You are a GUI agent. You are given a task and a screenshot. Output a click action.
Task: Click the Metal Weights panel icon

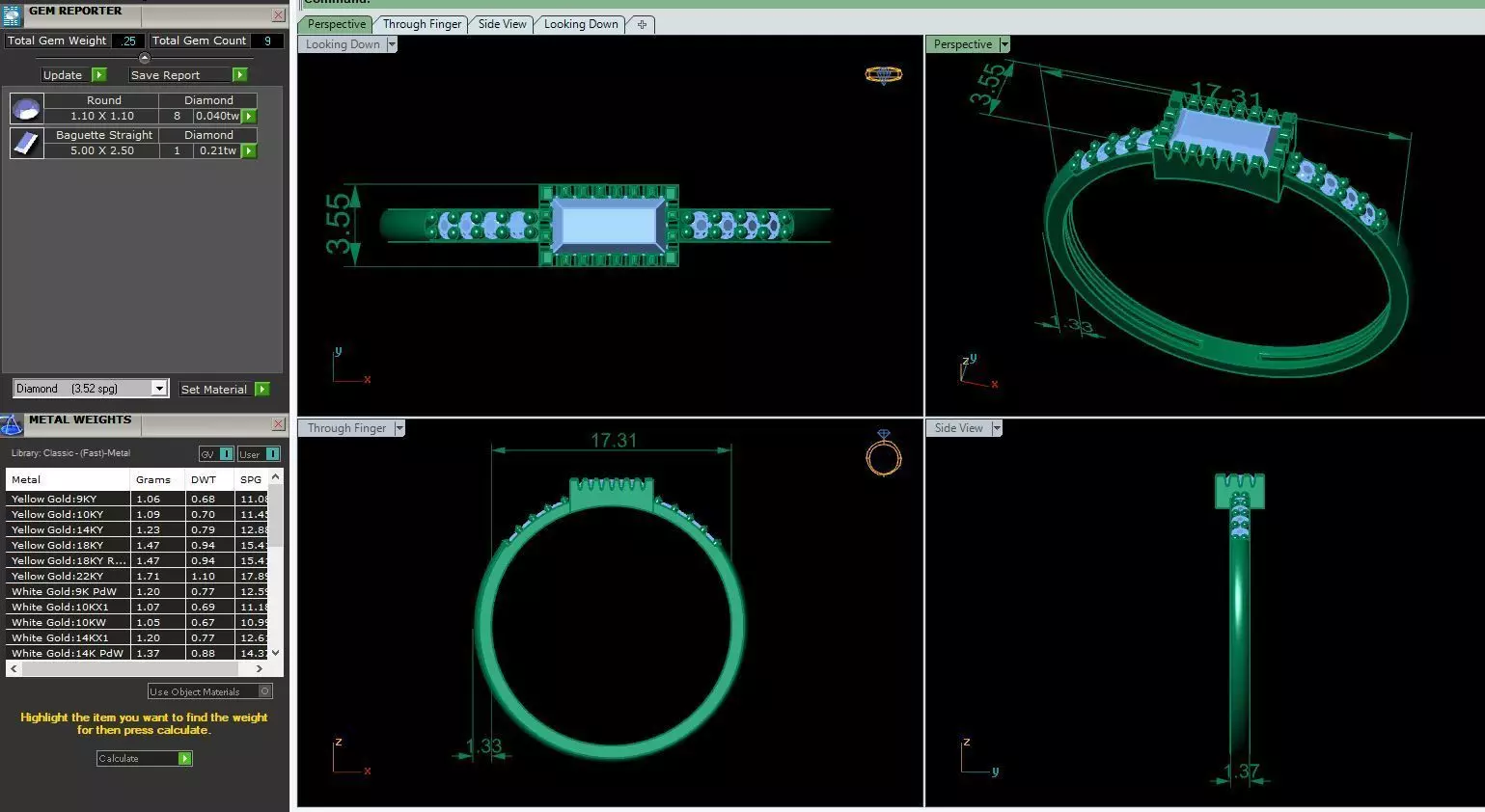pos(11,424)
